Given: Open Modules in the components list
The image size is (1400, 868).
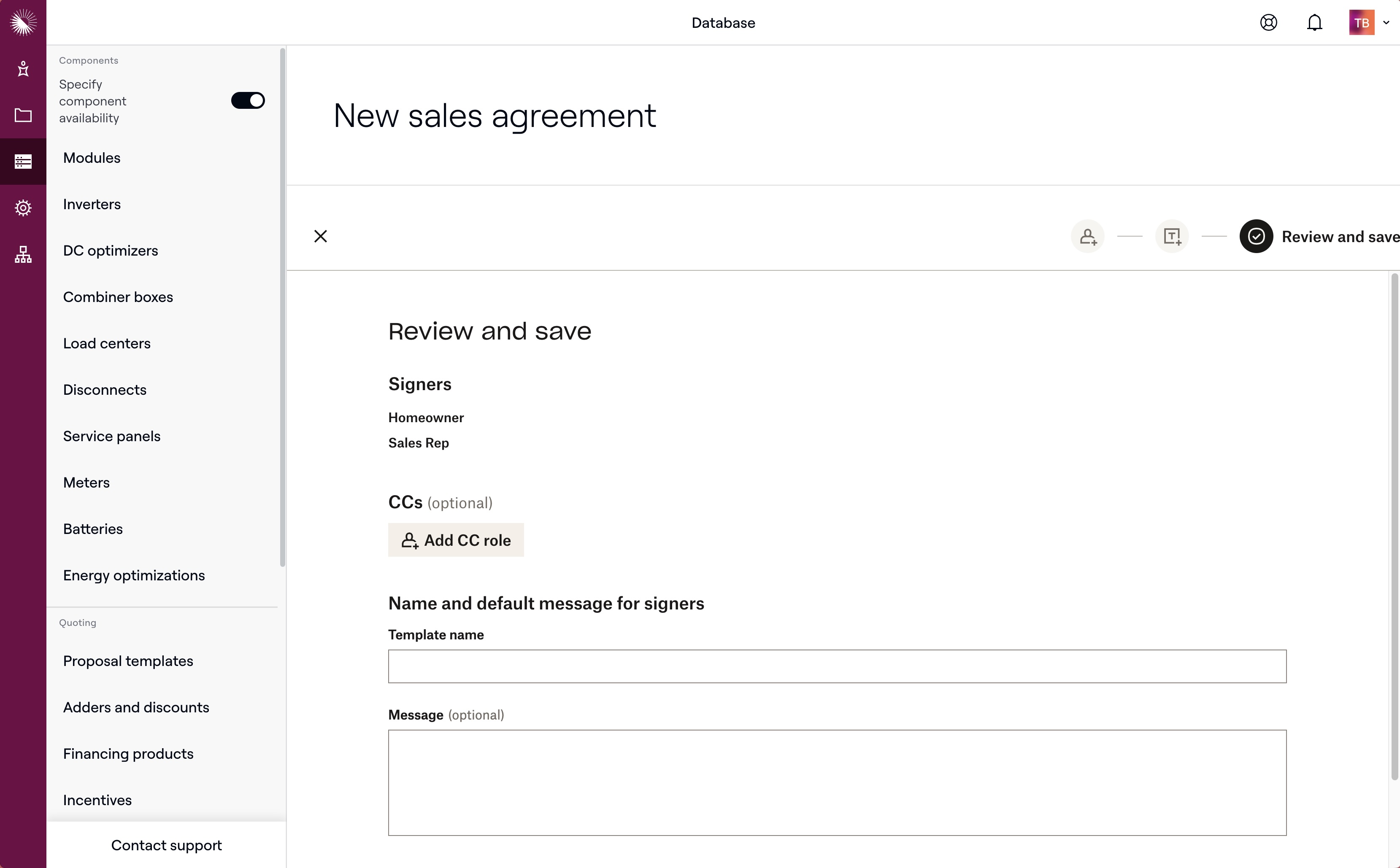Looking at the screenshot, I should pyautogui.click(x=92, y=158).
